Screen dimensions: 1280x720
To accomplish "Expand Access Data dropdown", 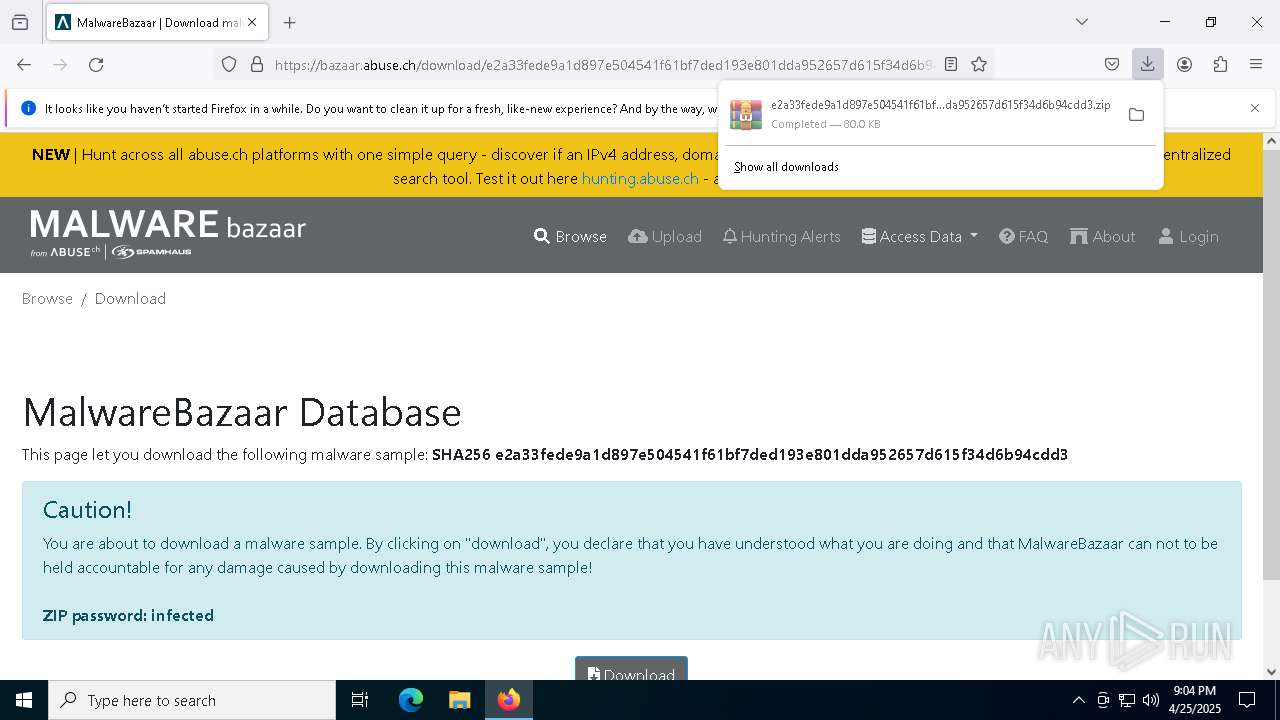I will coord(920,236).
